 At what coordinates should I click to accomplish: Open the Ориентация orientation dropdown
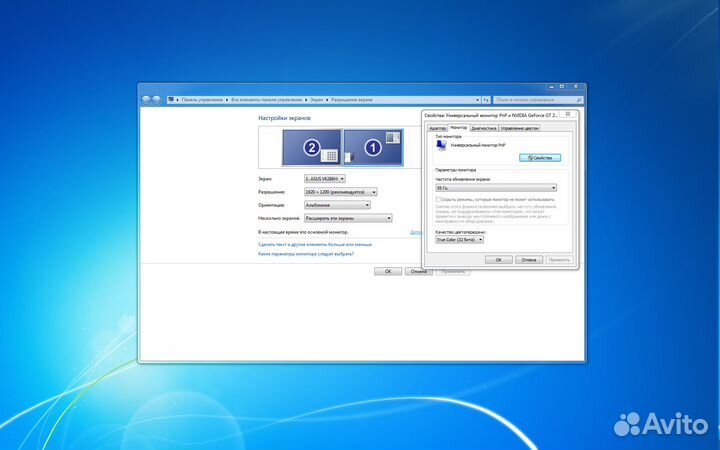[x=337, y=204]
